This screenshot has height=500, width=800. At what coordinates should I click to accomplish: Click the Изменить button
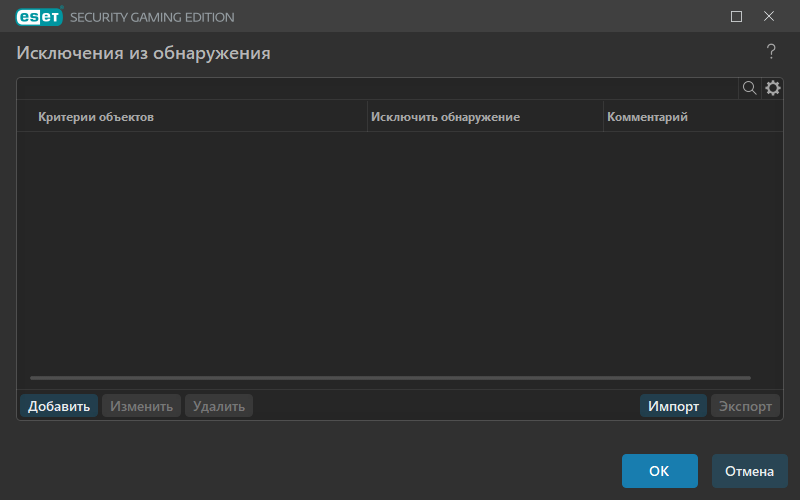pyautogui.click(x=141, y=406)
